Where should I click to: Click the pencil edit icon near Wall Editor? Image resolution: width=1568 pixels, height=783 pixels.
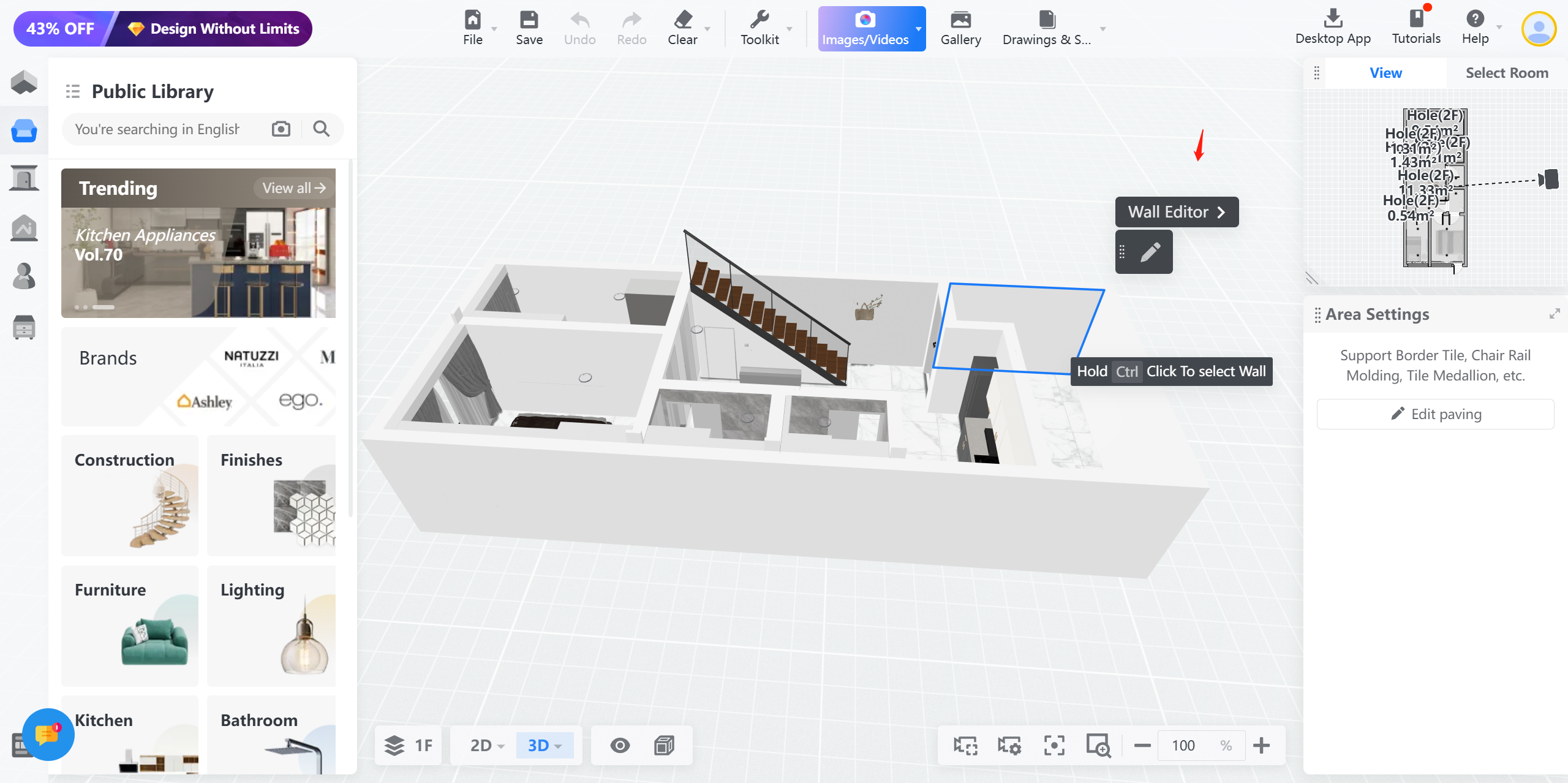(1150, 252)
